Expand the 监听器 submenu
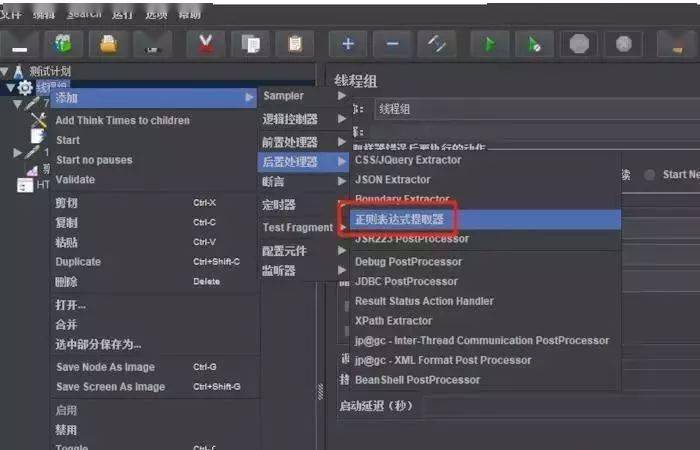Screen dimensions: 700x450 pos(304,271)
